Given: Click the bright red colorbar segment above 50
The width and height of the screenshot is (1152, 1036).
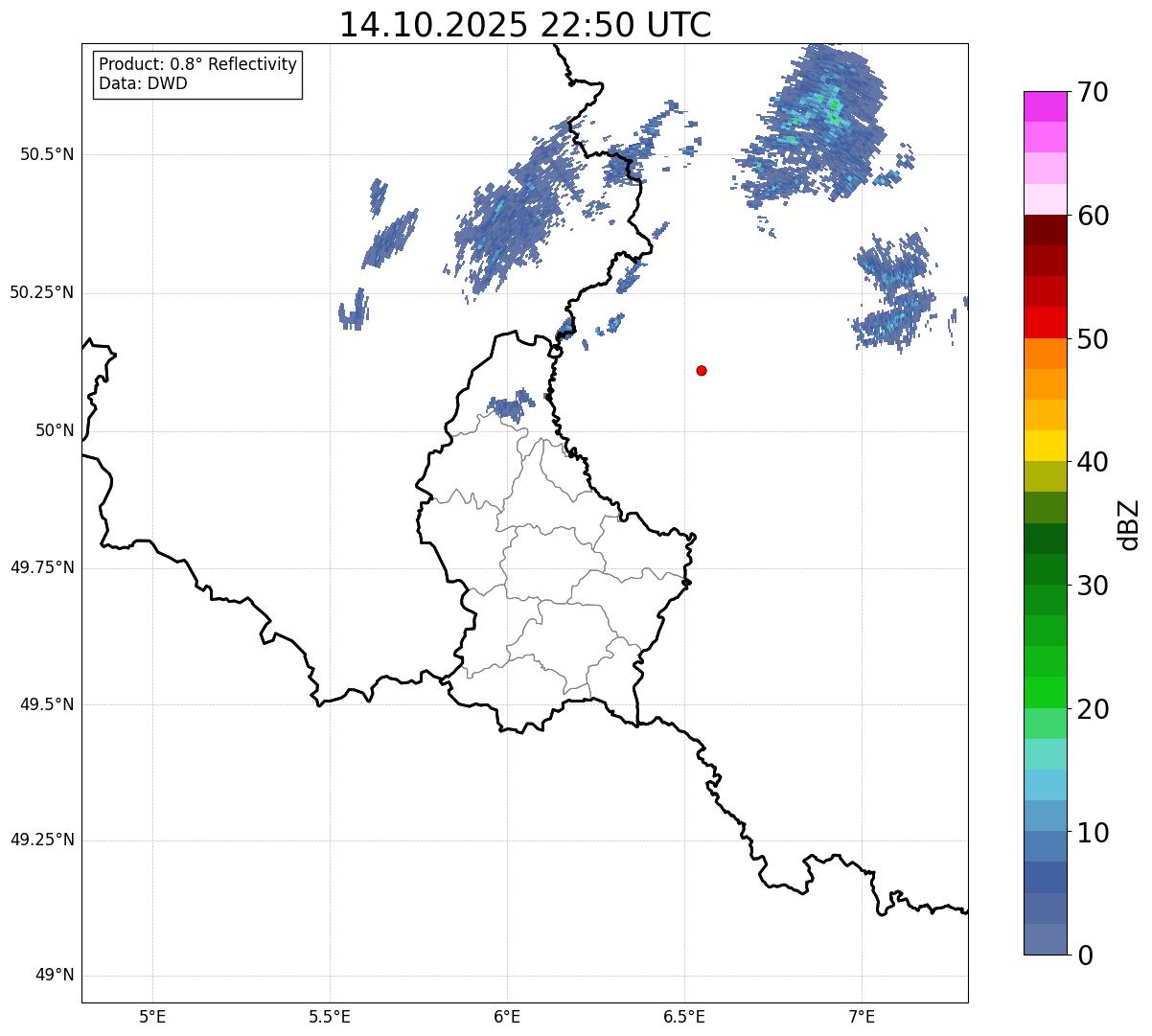Looking at the screenshot, I should [1045, 322].
